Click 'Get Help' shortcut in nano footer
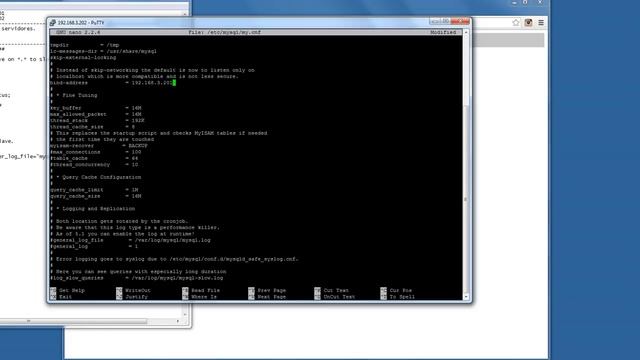Viewport: 640px width, 360px height. [x=67, y=291]
